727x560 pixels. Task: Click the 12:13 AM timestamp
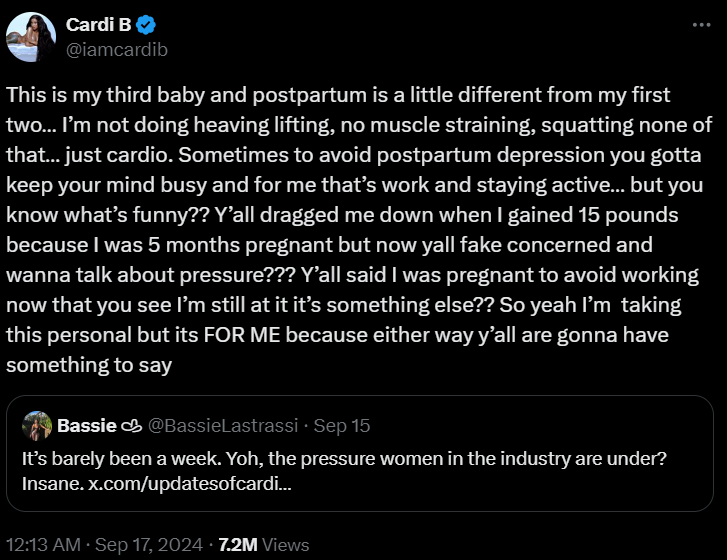(43, 545)
